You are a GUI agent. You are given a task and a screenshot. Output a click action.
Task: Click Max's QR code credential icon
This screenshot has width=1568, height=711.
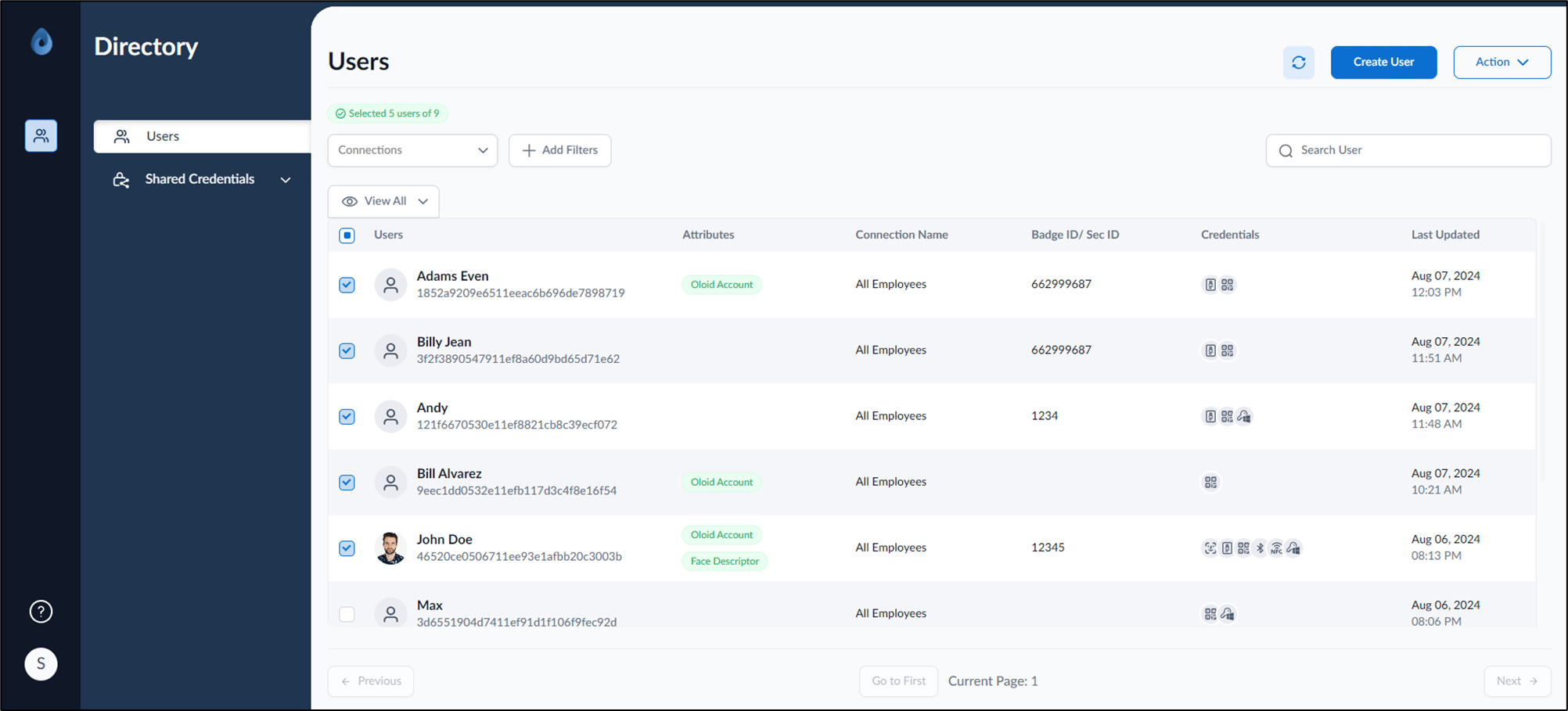click(x=1210, y=614)
